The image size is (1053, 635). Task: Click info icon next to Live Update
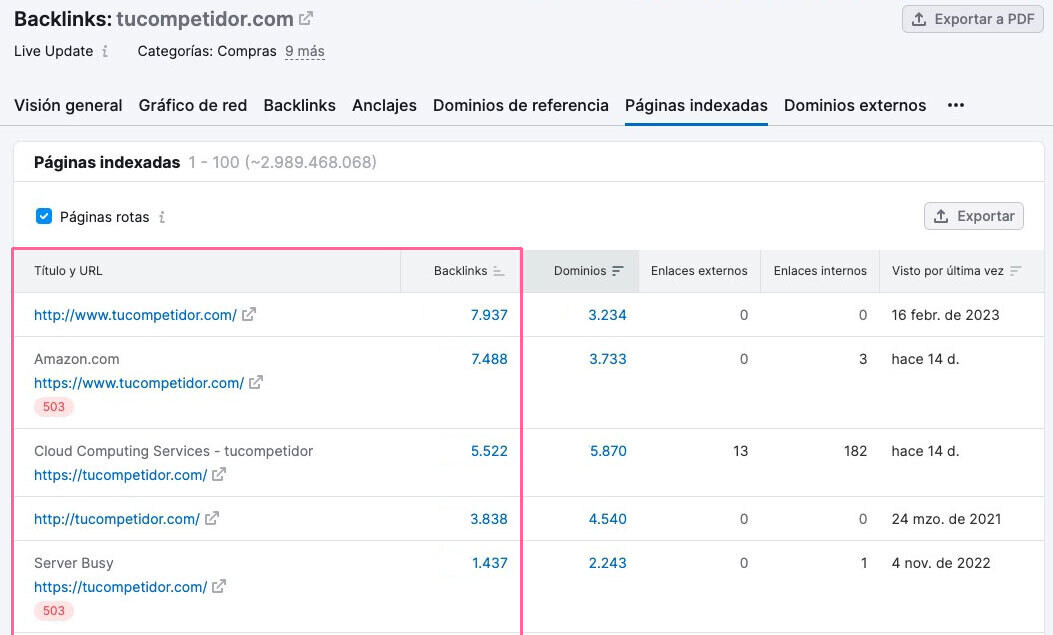[105, 51]
